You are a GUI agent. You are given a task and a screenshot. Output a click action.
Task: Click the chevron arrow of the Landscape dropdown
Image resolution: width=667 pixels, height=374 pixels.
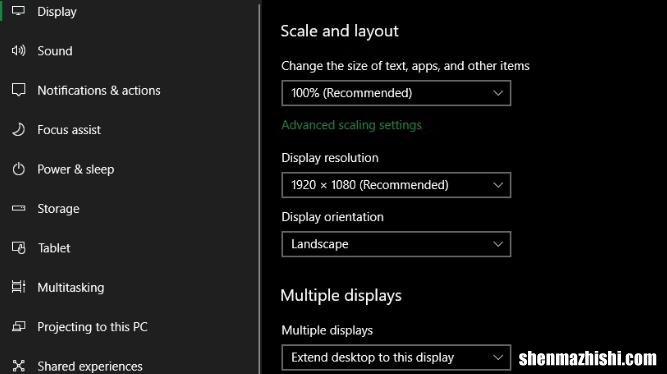coord(498,244)
